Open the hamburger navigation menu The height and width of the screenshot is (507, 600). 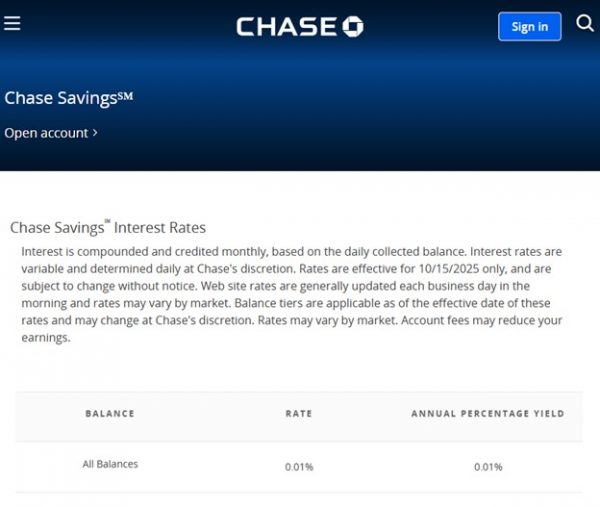tap(12, 23)
